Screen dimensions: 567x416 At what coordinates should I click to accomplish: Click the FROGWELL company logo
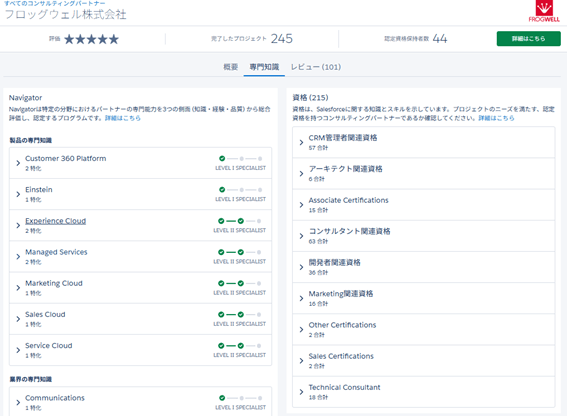click(x=544, y=11)
